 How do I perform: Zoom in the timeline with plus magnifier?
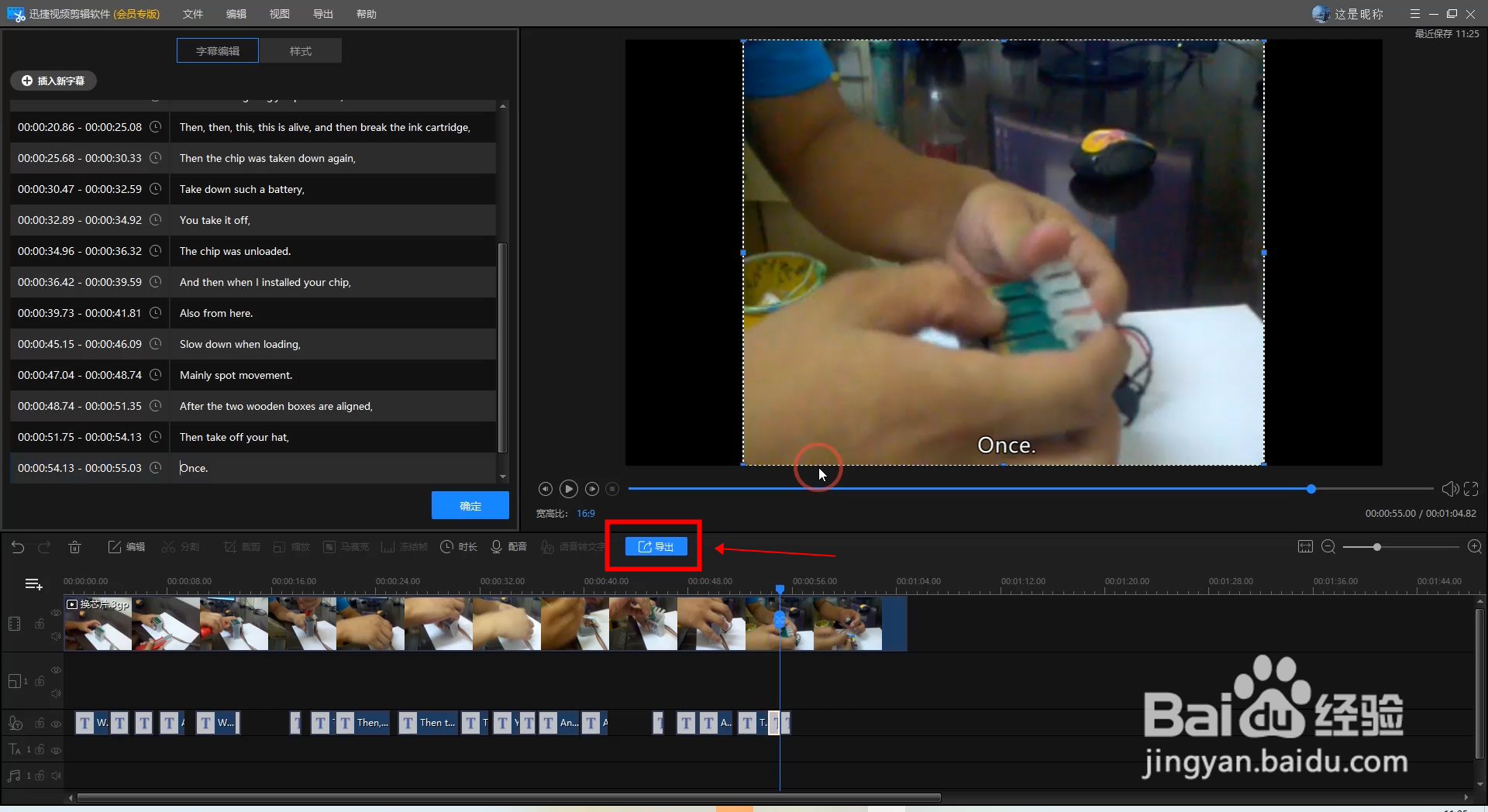coord(1475,547)
